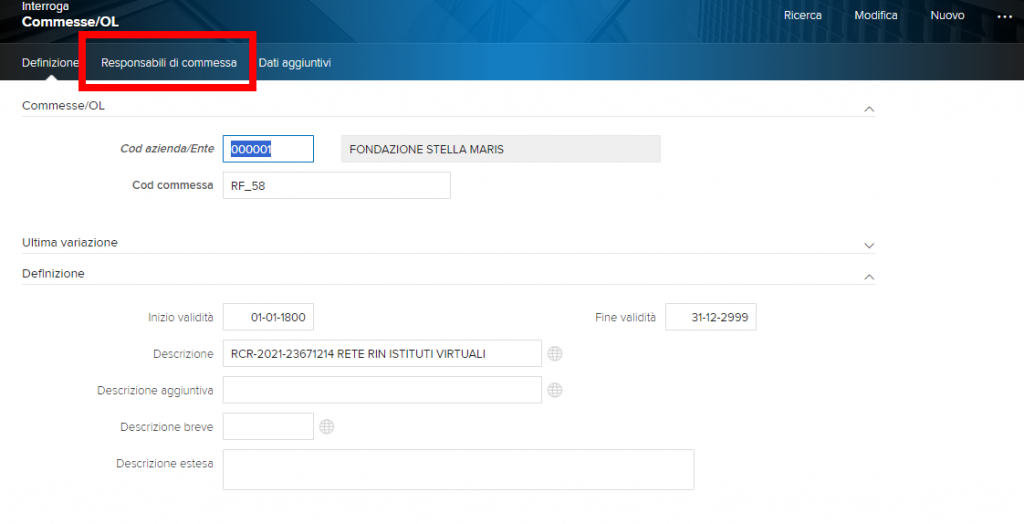Screen dimensions: 1024x524
Task: Click Nuovo to create new record
Action: pyautogui.click(x=947, y=16)
